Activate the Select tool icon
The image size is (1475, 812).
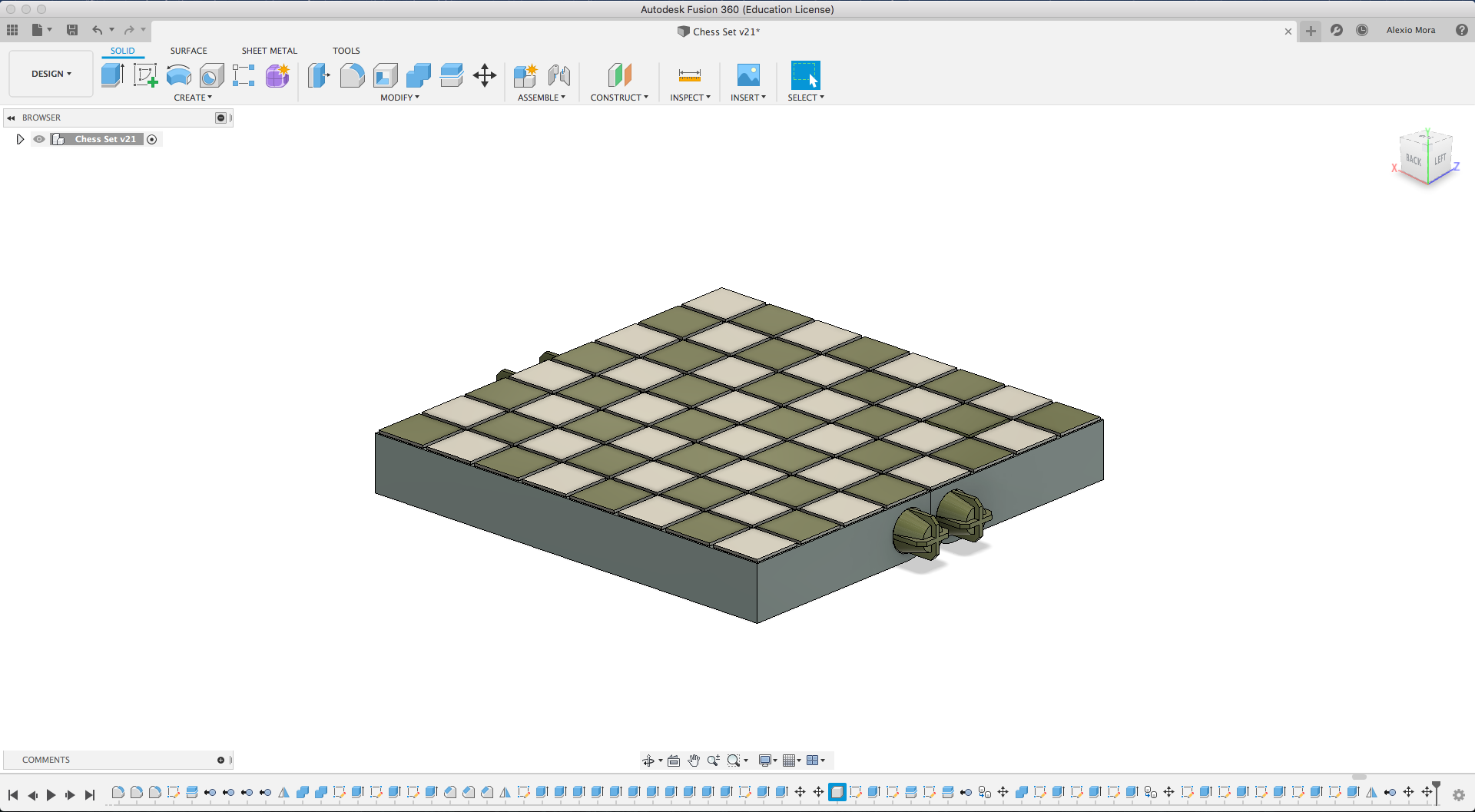point(806,75)
